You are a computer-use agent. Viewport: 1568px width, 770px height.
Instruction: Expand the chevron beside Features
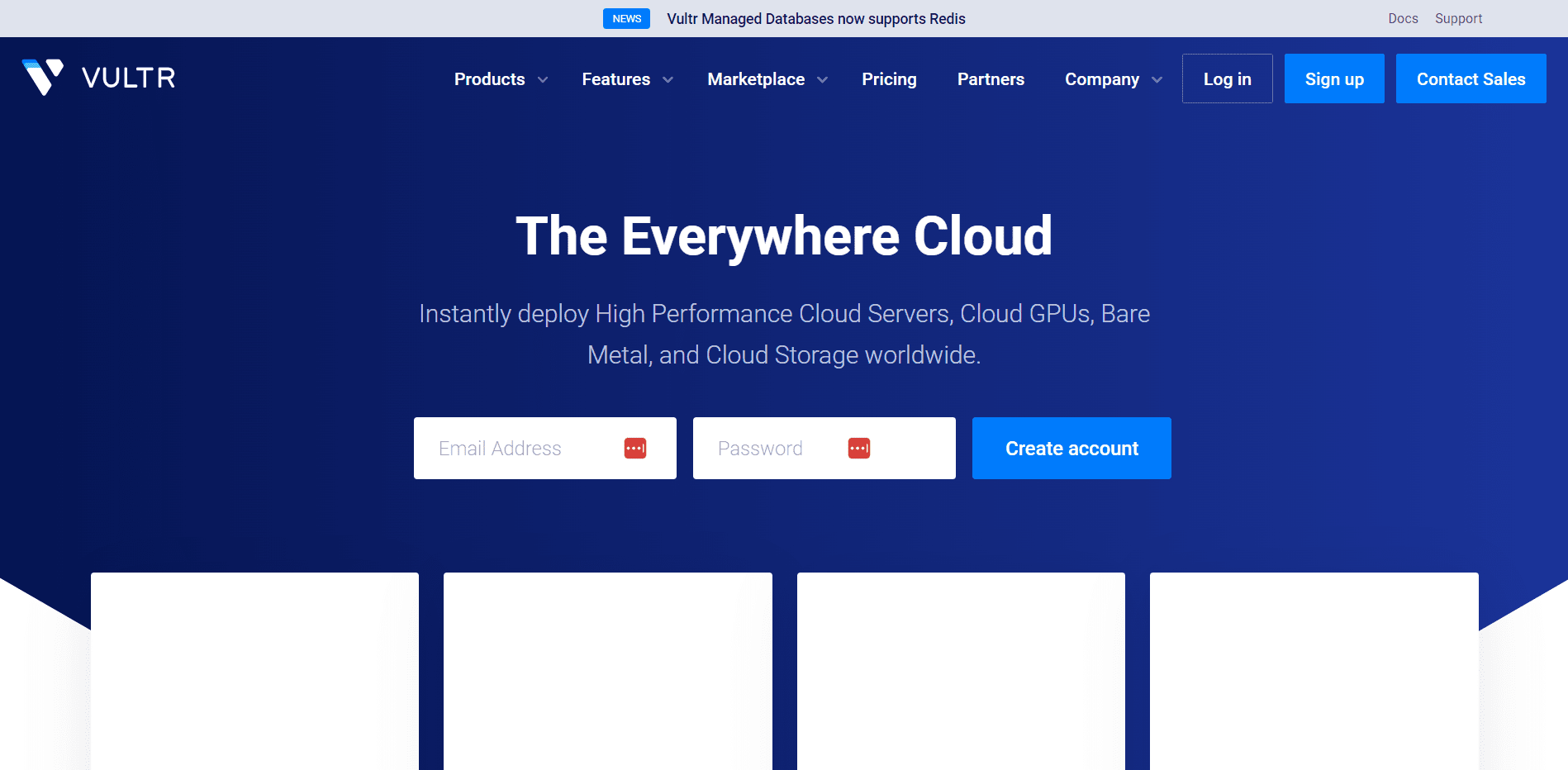[668, 80]
